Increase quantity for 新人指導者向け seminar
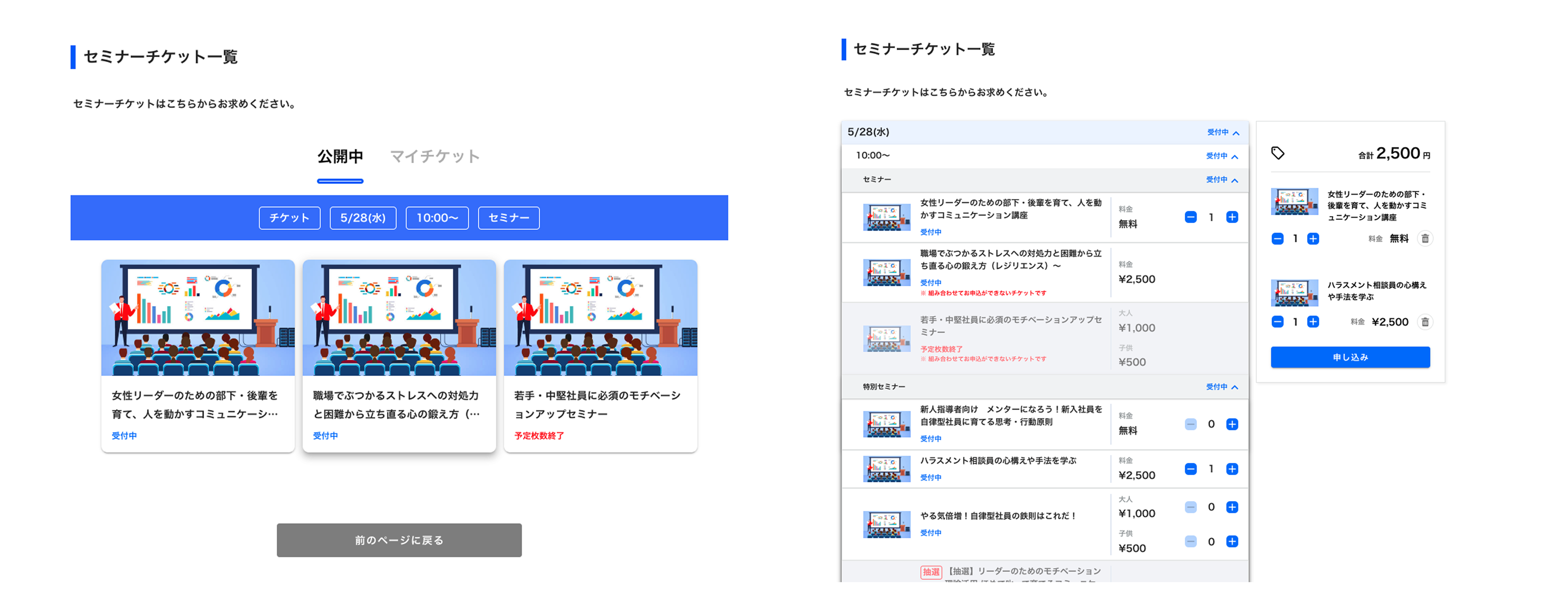The width and height of the screenshot is (1568, 599). [x=1232, y=424]
